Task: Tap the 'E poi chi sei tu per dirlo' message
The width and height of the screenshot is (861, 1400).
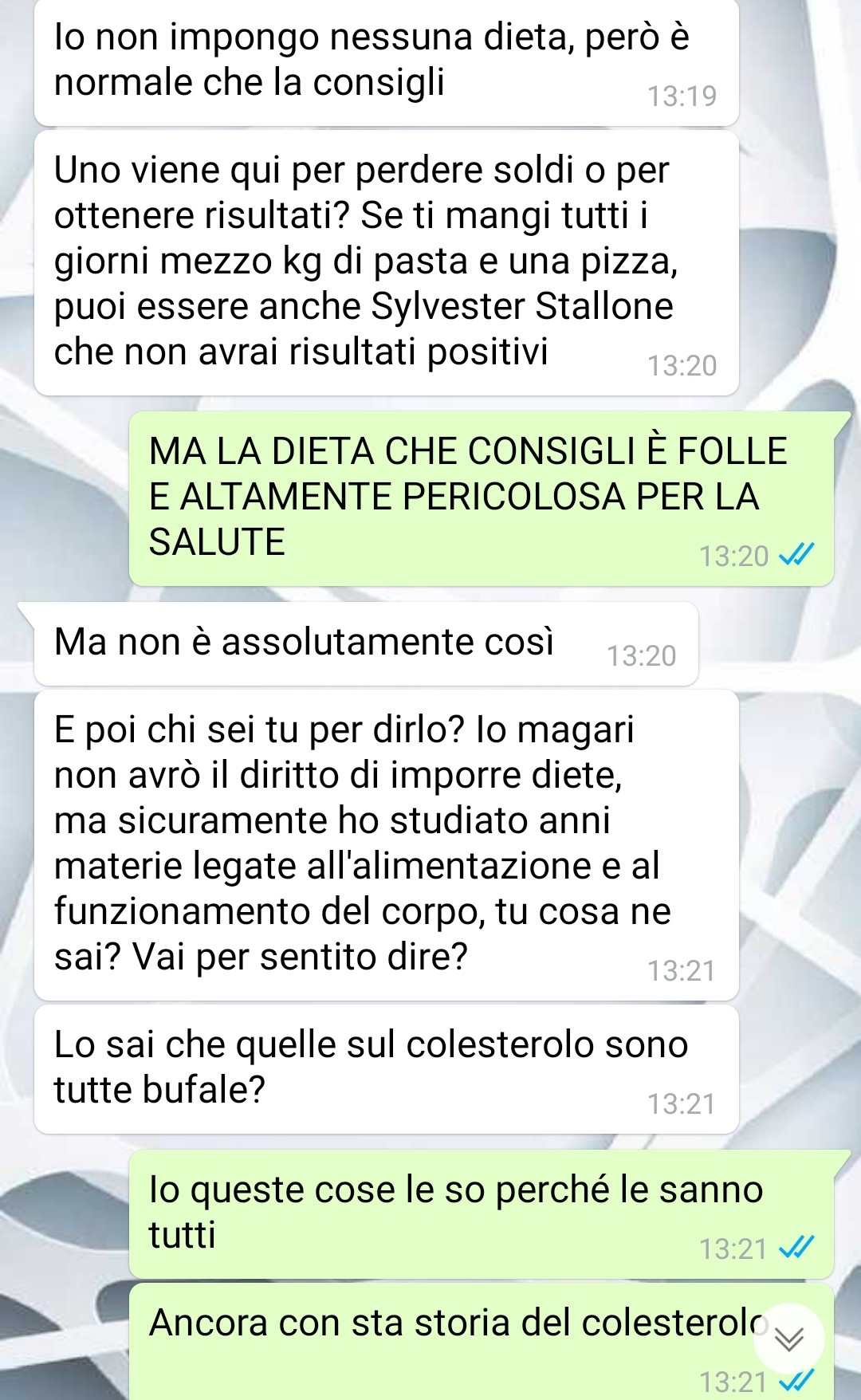Action: (x=386, y=844)
